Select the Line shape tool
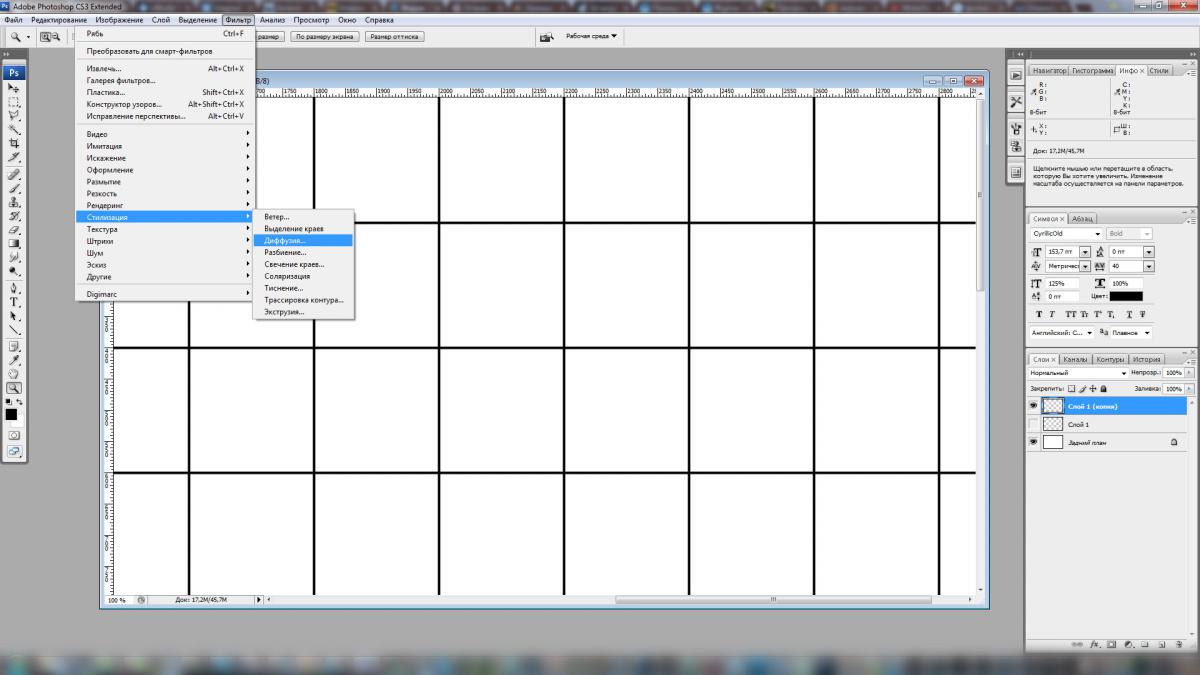The image size is (1200, 675). pos(15,329)
